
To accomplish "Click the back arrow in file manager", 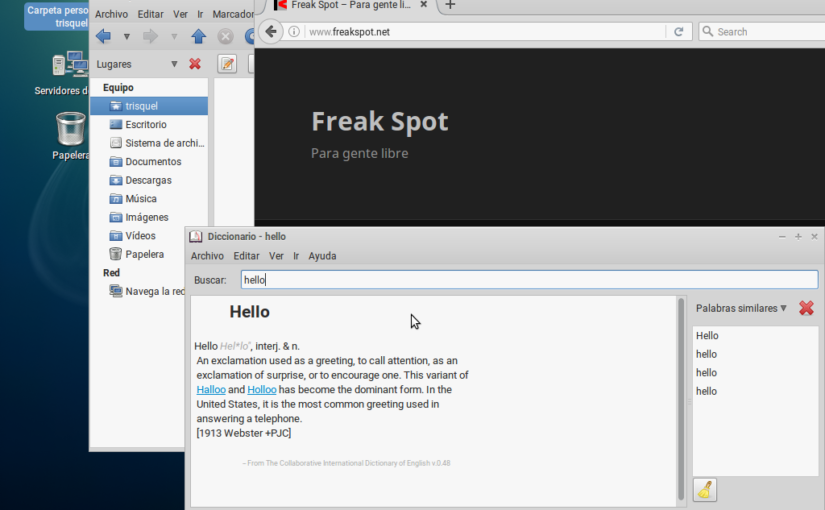I will [103, 37].
